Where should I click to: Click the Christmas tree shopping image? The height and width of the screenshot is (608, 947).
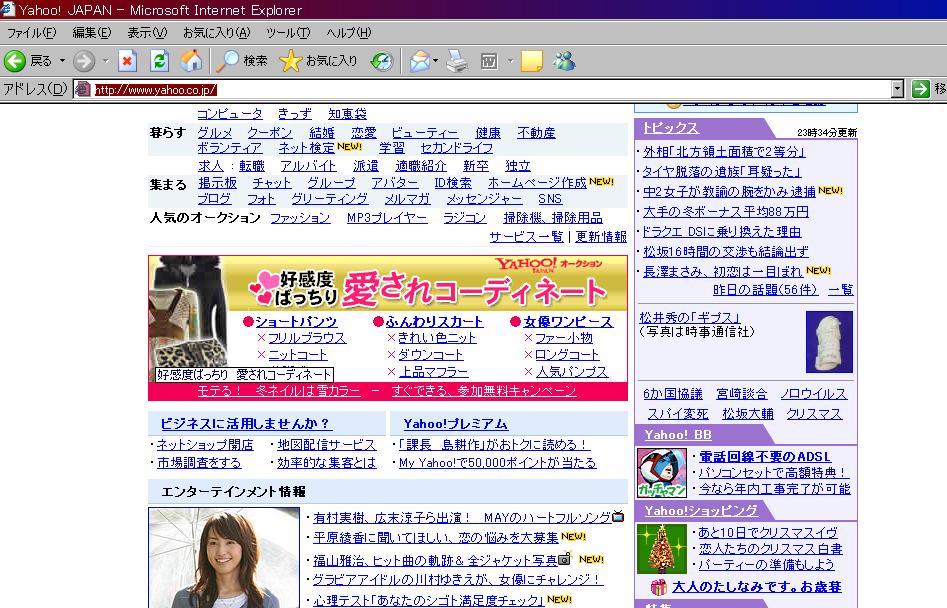661,549
